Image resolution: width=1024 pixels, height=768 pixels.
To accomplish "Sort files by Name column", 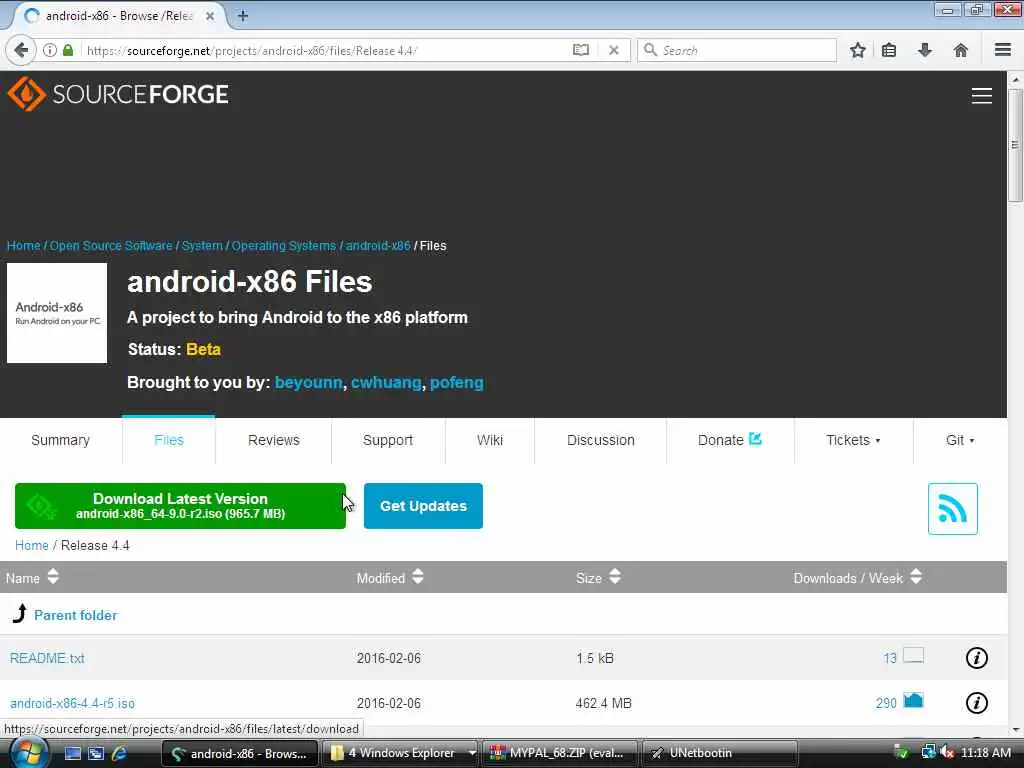I will click(32, 577).
